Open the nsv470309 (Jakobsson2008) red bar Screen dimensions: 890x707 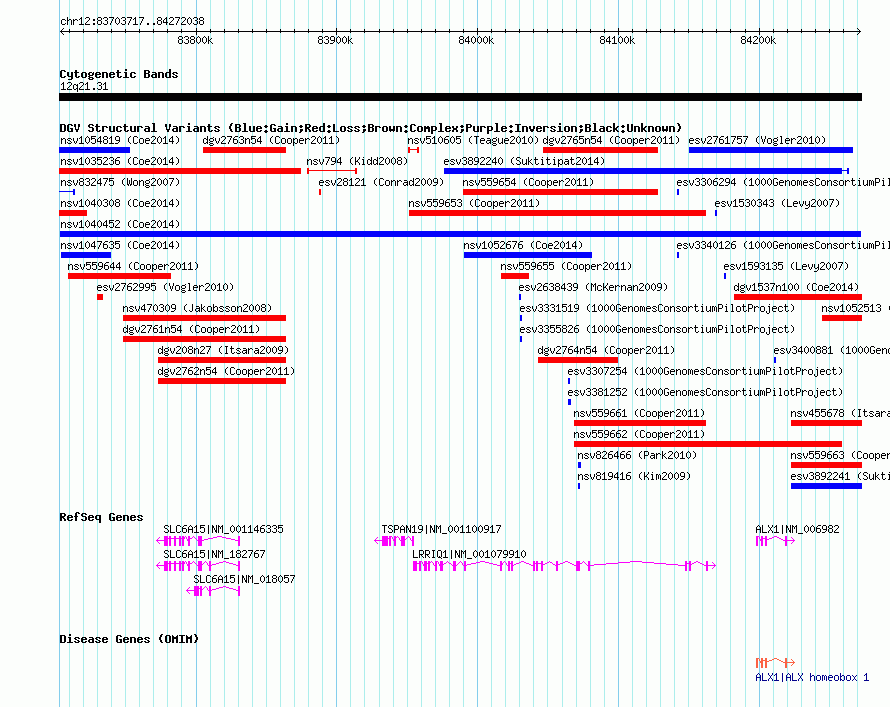coord(204,318)
